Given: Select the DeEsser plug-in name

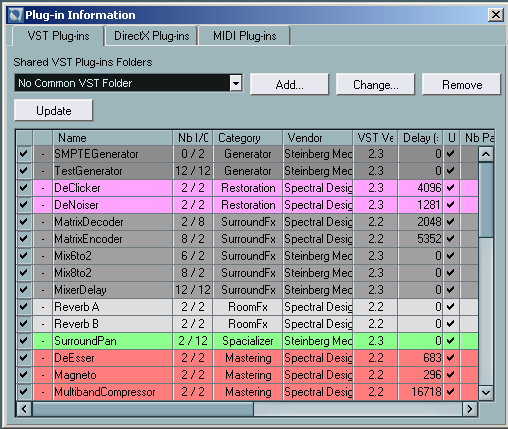Looking at the screenshot, I should 74,358.
